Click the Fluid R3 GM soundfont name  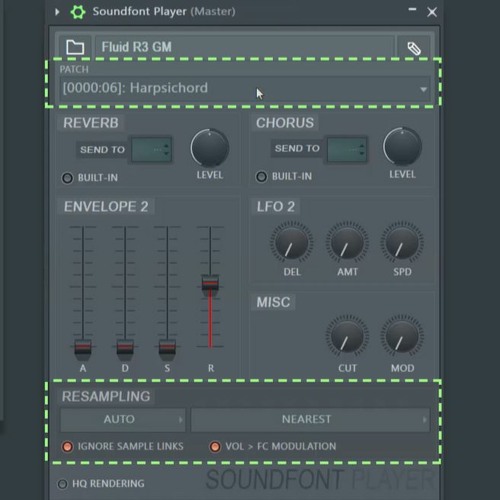(137, 47)
